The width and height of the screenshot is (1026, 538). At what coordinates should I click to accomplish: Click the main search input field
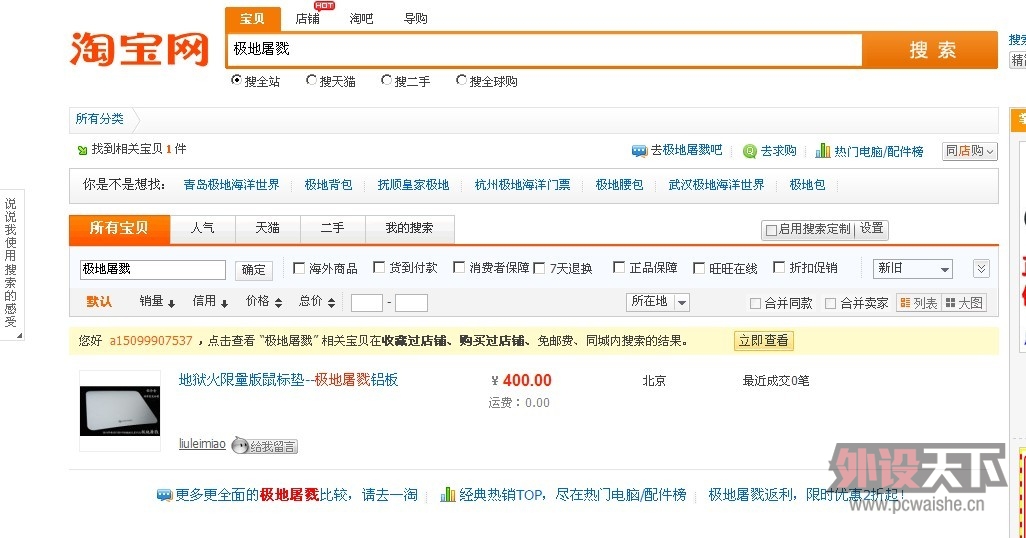tap(544, 50)
